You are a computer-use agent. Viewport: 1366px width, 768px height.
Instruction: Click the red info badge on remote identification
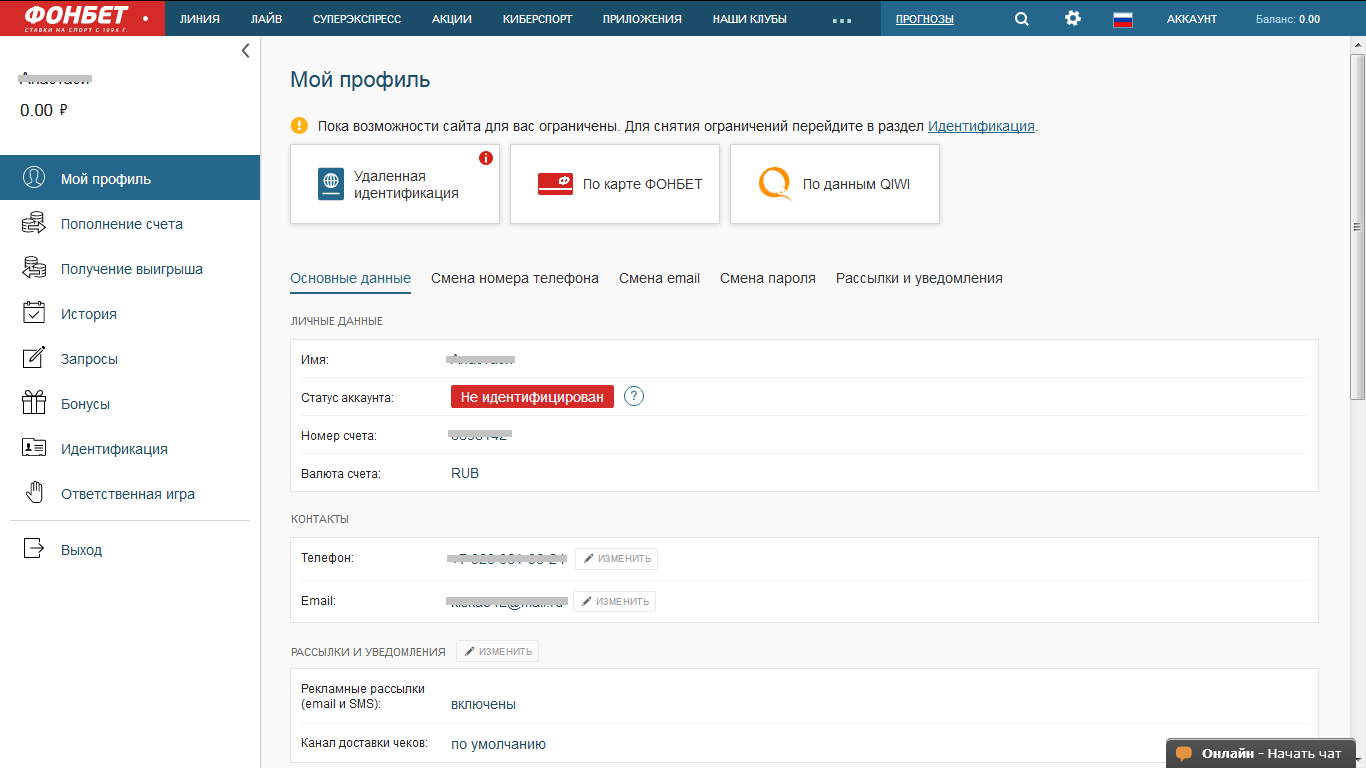pos(486,158)
